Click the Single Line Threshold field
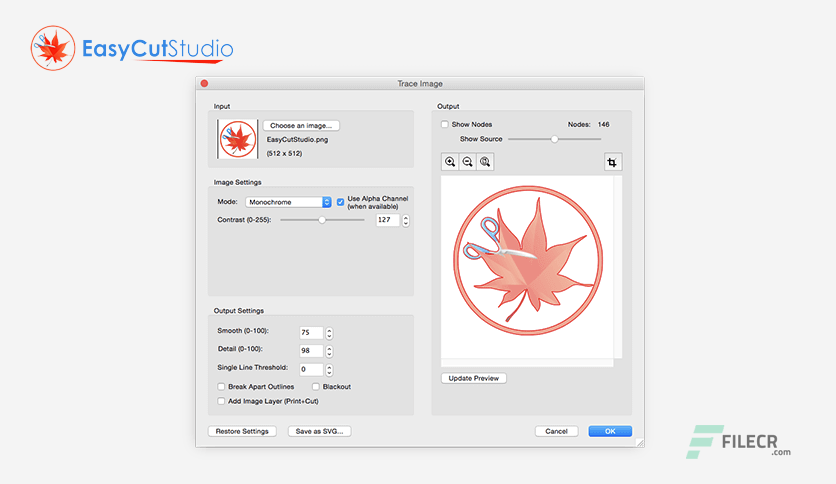836x484 pixels. [311, 369]
